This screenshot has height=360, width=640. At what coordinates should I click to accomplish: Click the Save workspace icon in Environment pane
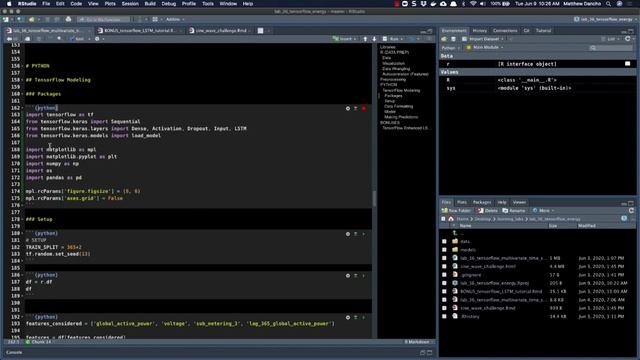click(x=453, y=39)
